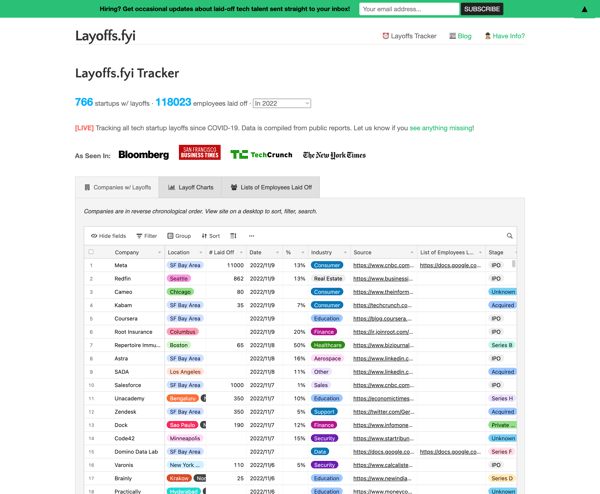Click The New York Times logo
This screenshot has width=600, height=494.
[x=334, y=155]
